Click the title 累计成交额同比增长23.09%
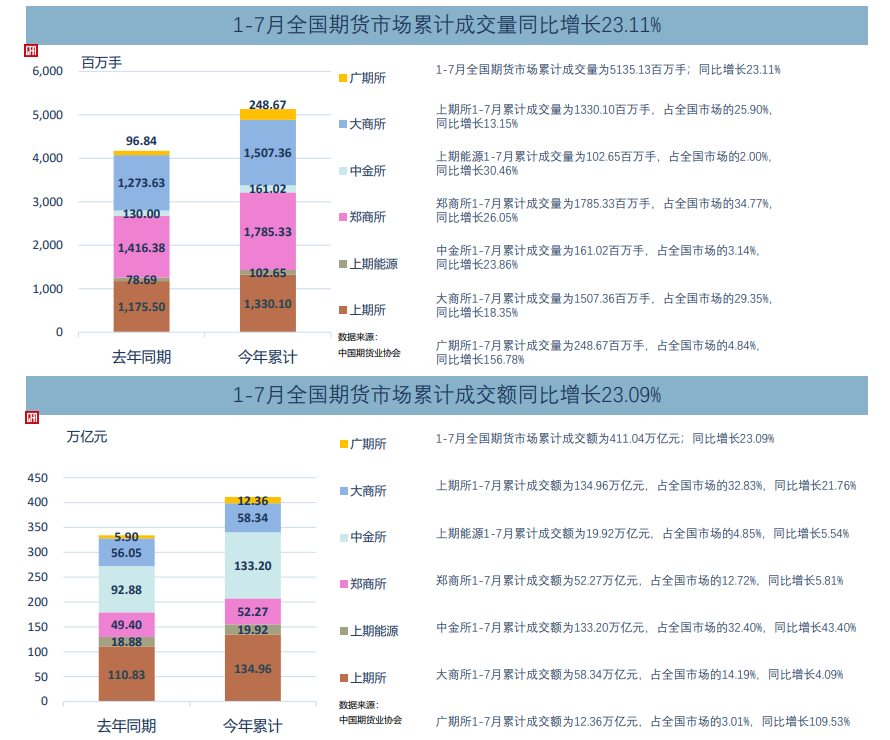This screenshot has height=740, width=890. 447,395
